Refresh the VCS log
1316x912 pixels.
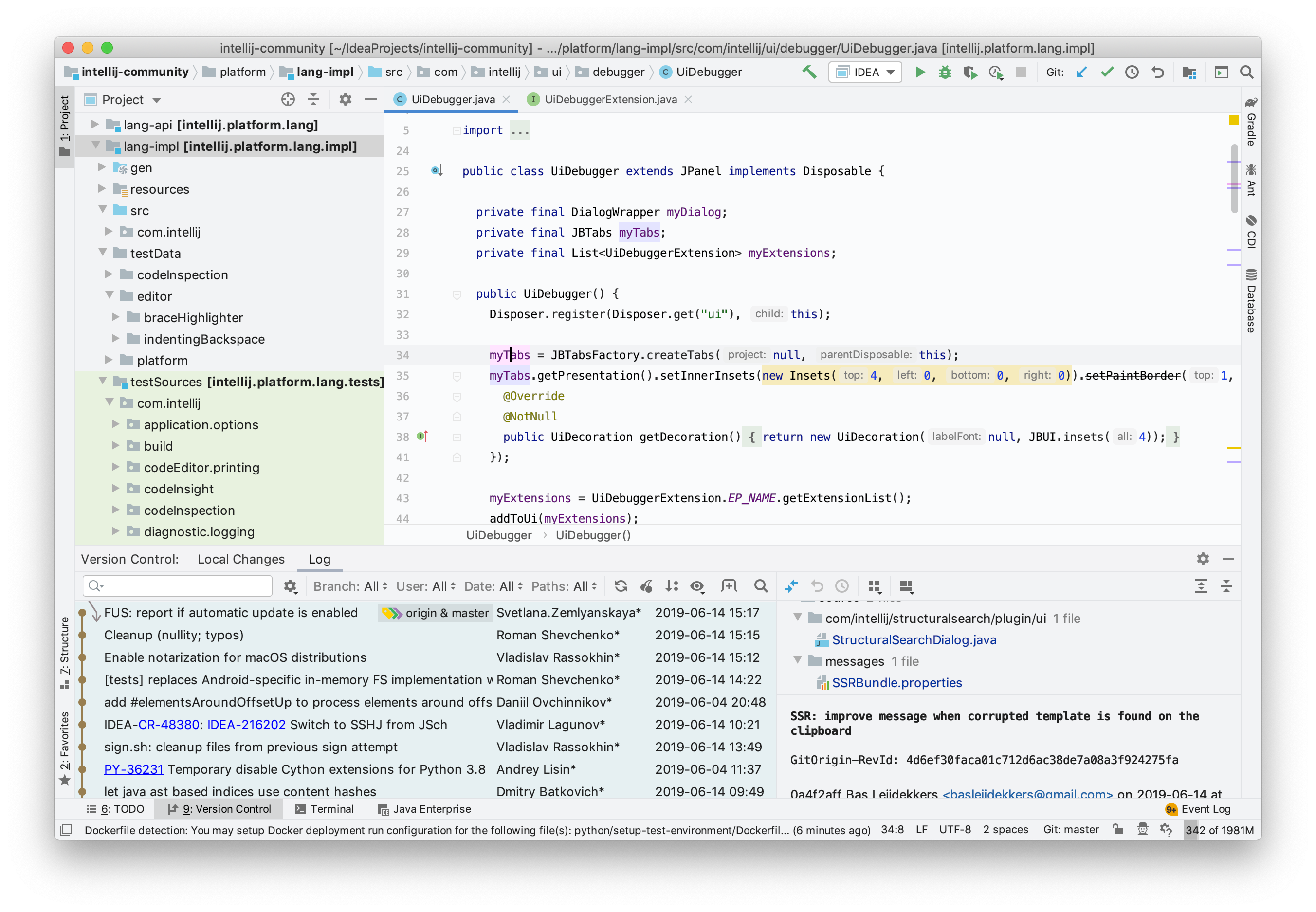click(621, 586)
